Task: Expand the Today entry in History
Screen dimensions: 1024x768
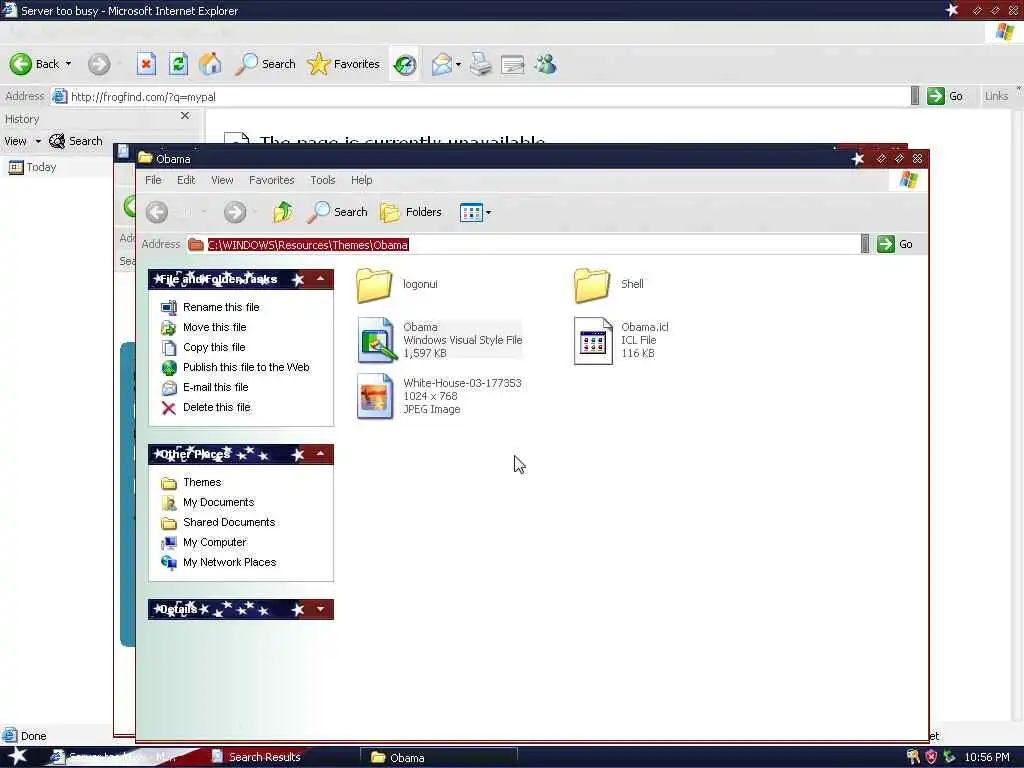Action: pyautogui.click(x=33, y=167)
